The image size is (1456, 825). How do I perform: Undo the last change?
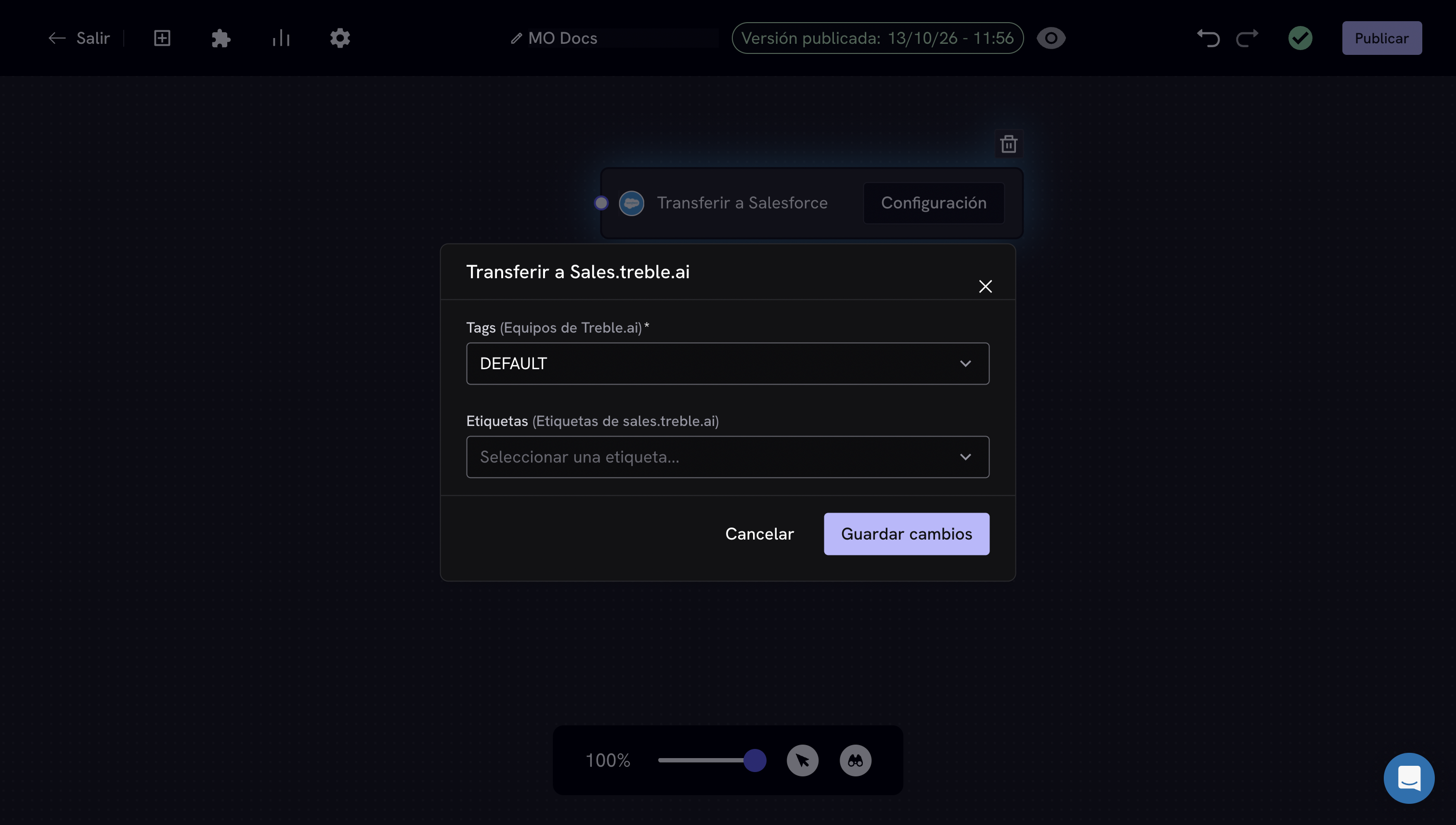click(x=1208, y=38)
